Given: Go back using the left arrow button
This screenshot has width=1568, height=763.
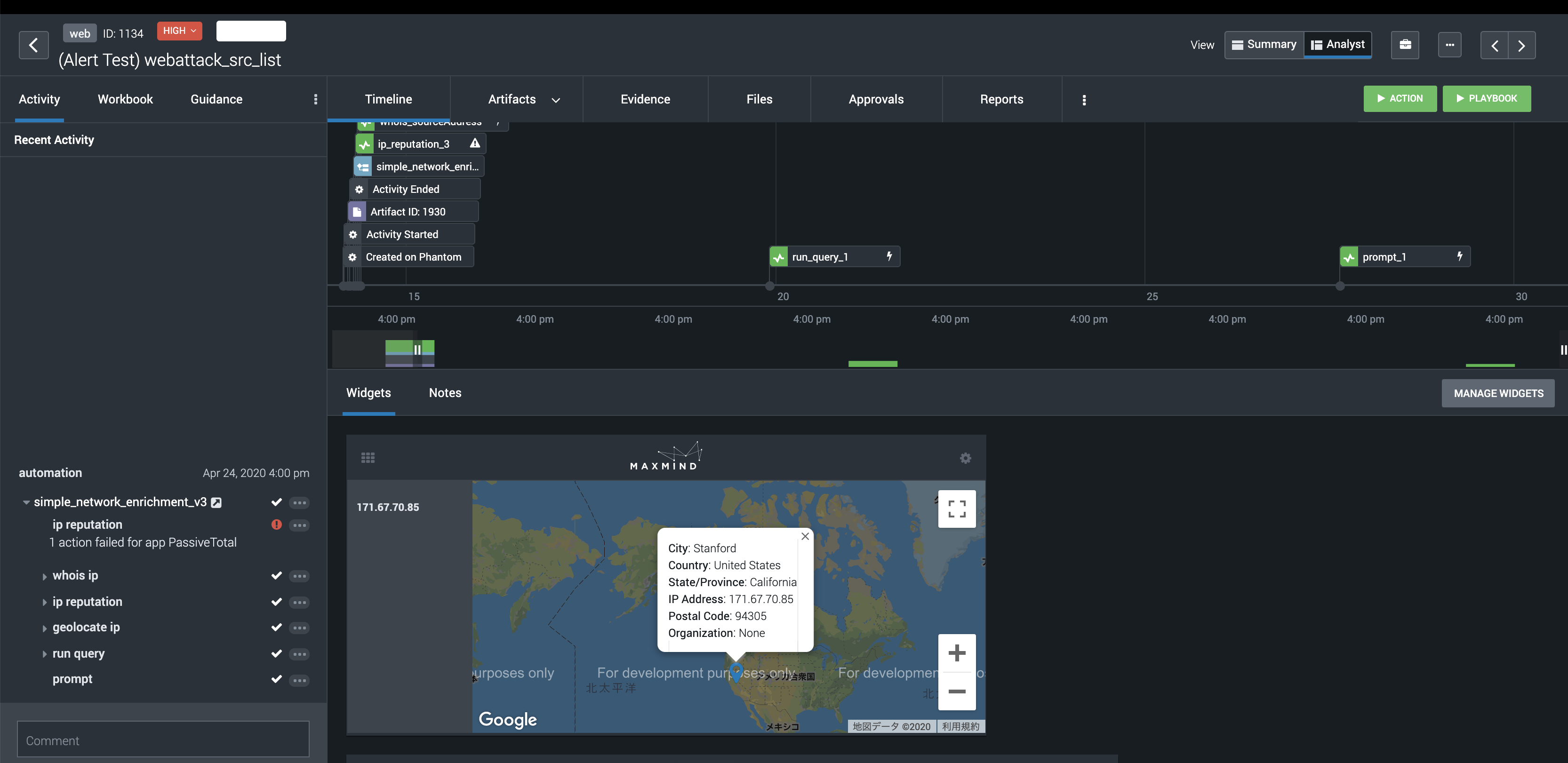Looking at the screenshot, I should coord(33,45).
